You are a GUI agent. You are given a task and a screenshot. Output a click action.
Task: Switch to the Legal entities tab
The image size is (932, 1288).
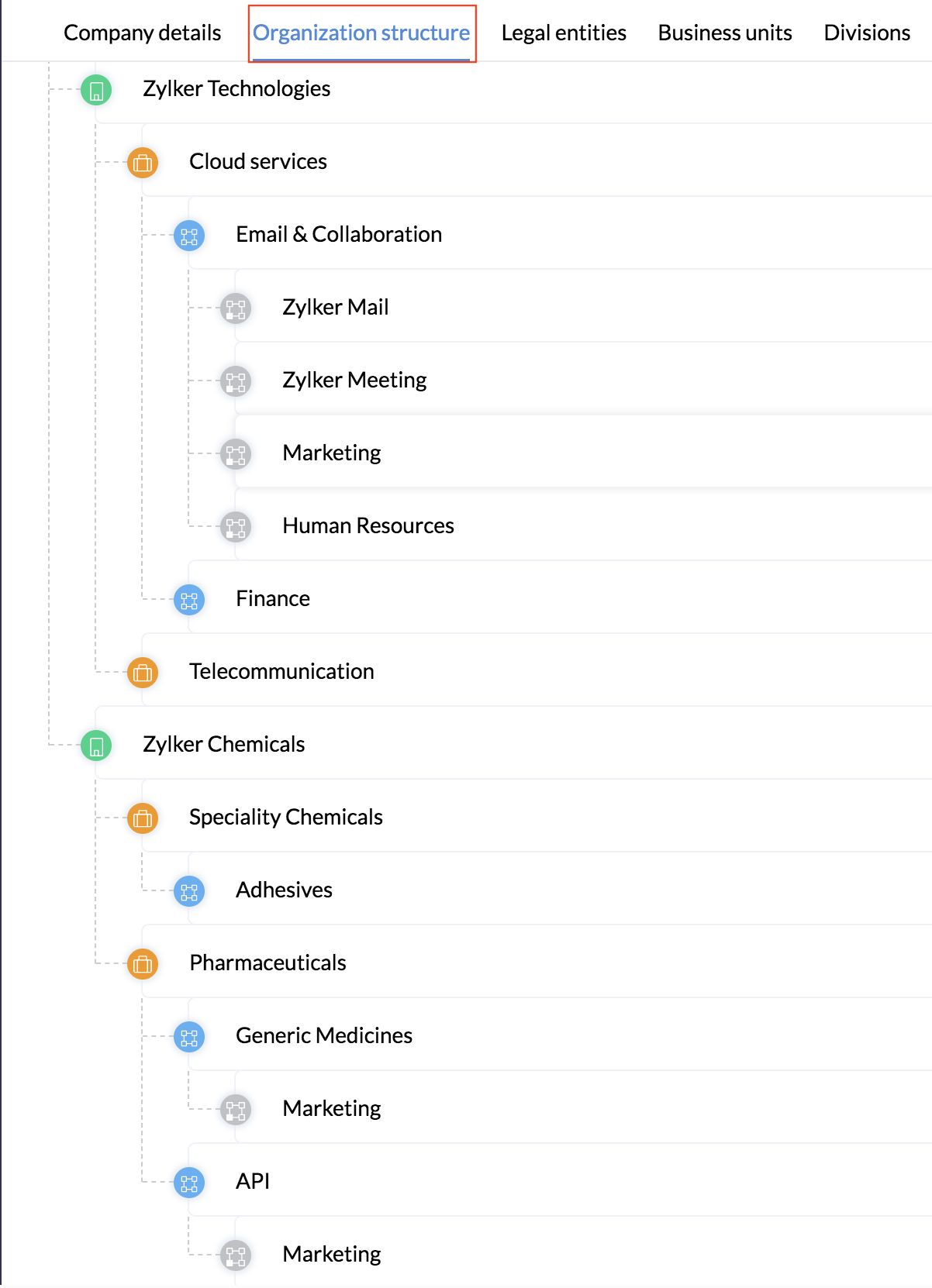564,33
